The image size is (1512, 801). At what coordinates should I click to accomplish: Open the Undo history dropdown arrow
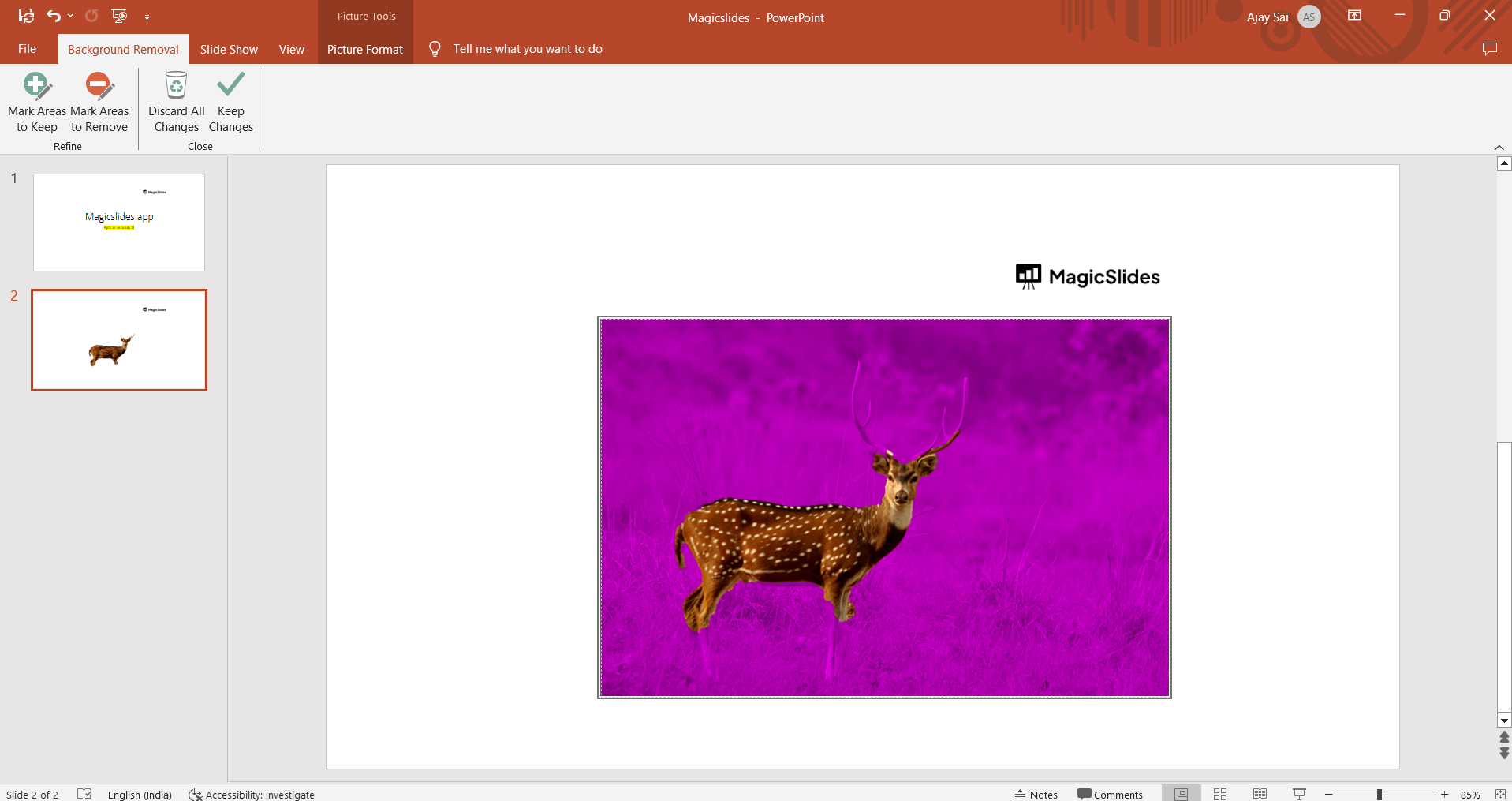pyautogui.click(x=71, y=16)
